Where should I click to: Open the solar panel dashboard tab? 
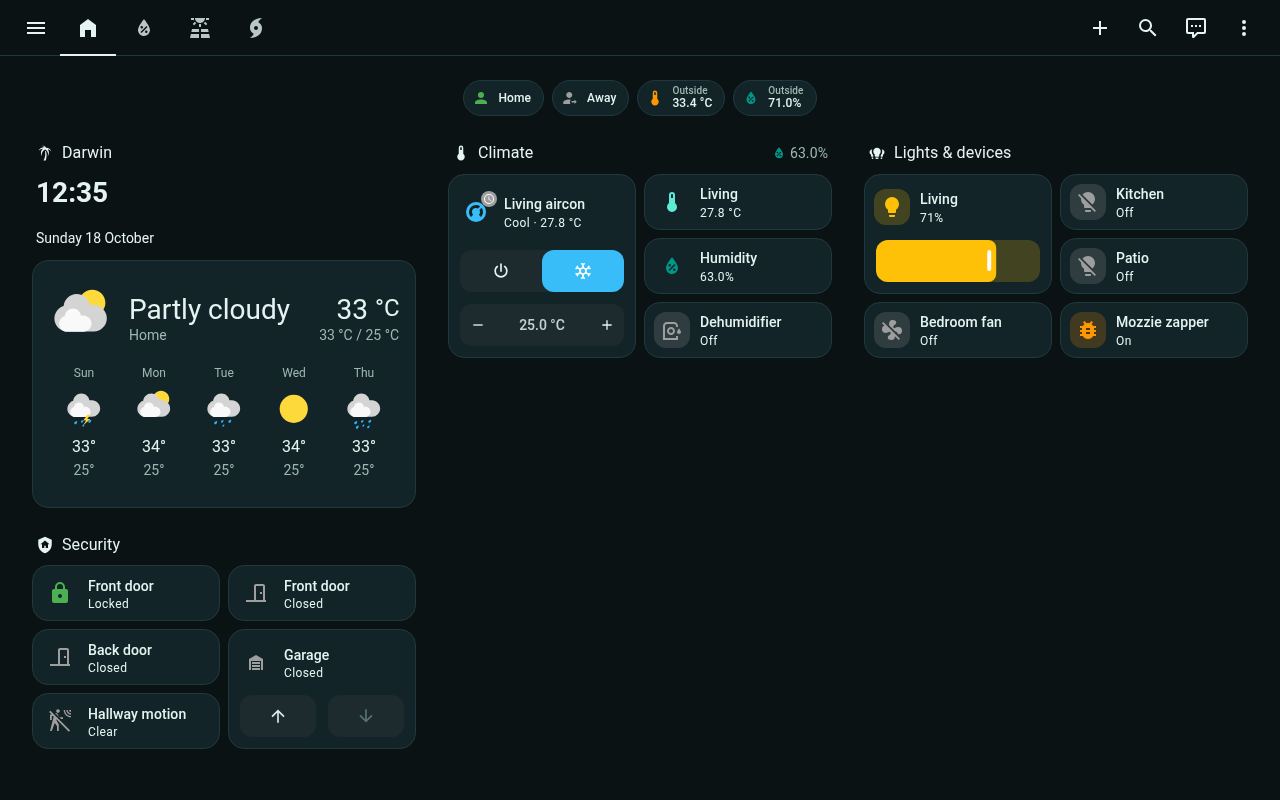(x=200, y=28)
